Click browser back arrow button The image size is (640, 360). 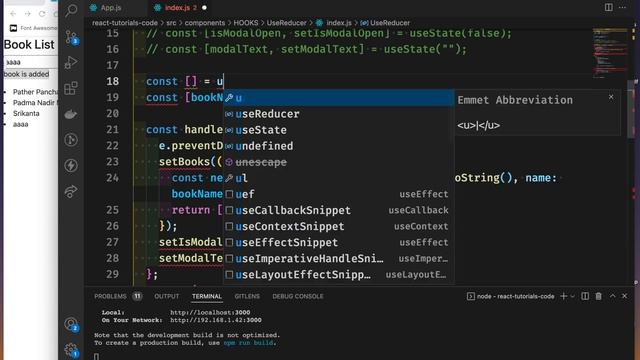click(13, 14)
